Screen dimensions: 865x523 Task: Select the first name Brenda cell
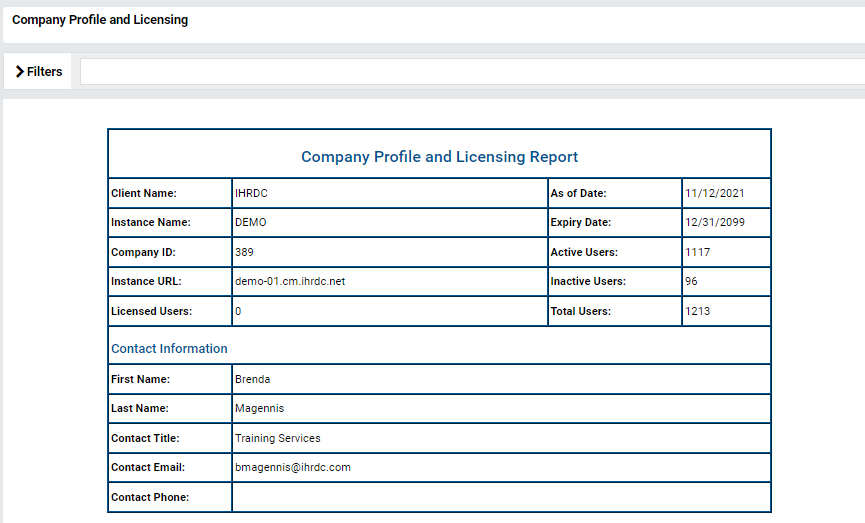[501, 379]
